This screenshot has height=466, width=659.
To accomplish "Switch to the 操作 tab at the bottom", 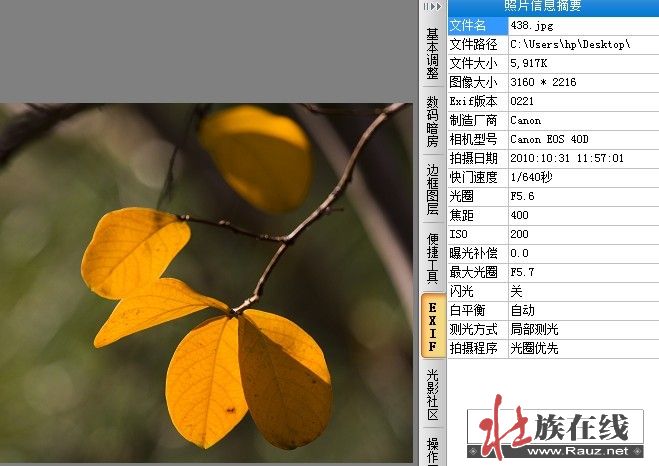I will [x=432, y=450].
